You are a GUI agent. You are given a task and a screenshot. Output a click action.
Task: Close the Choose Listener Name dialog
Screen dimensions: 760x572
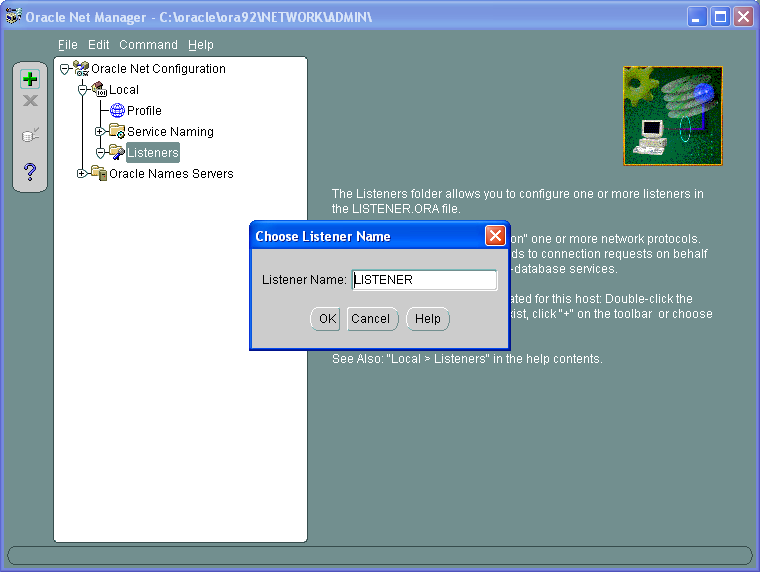495,236
